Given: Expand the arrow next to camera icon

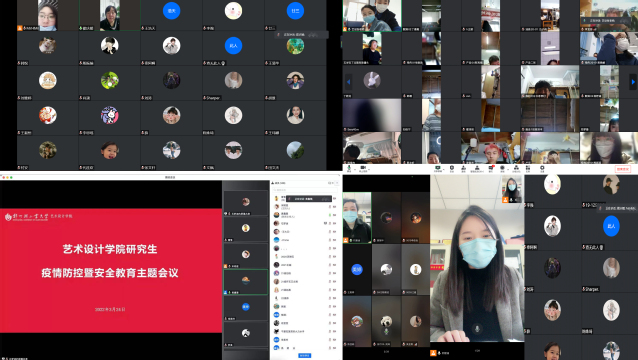Looking at the screenshot, I should (369, 169).
